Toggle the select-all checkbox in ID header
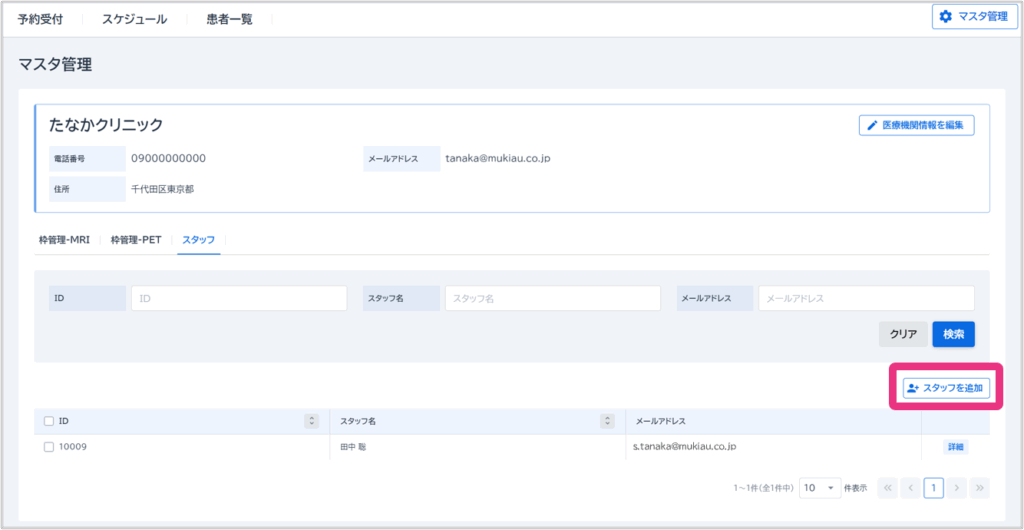 49,421
